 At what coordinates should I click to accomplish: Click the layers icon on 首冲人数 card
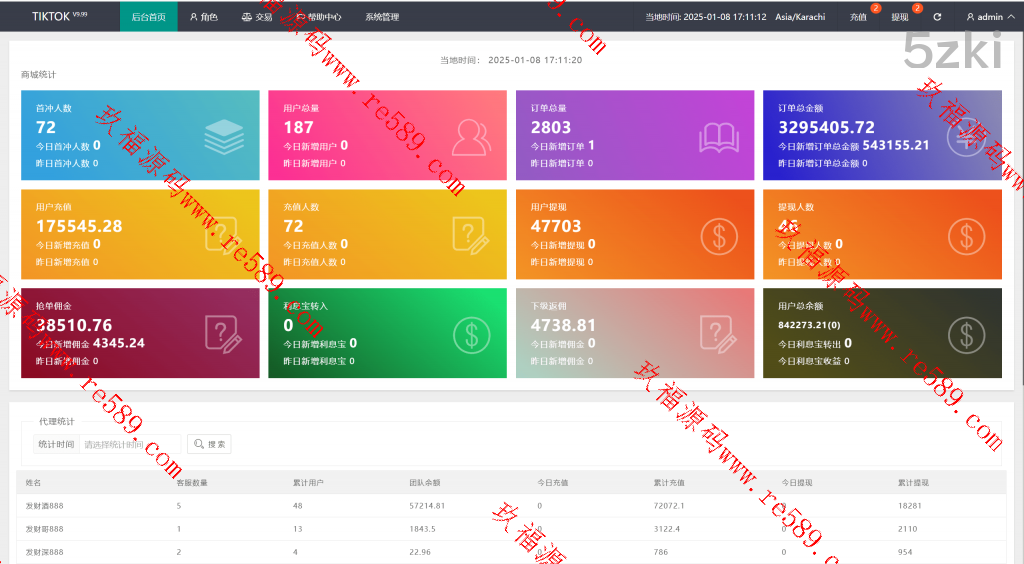pos(224,136)
